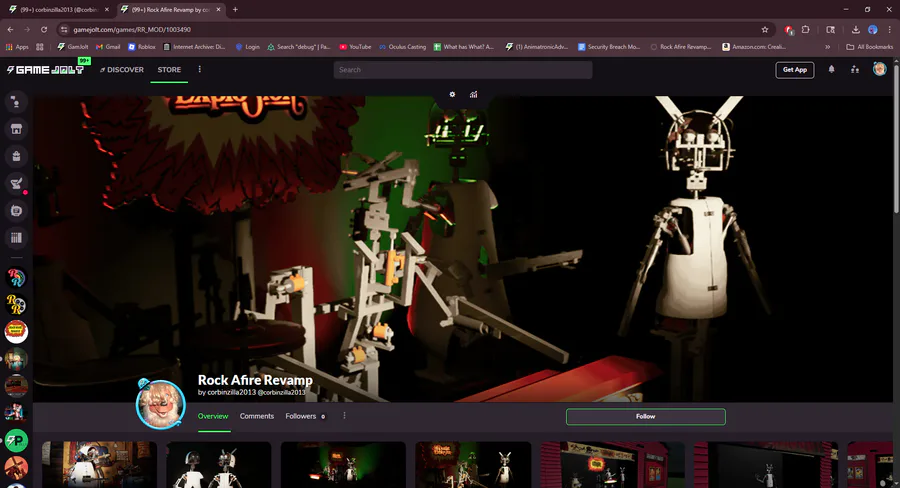Click the Rock Afire Revamp game avatar
This screenshot has height=488, width=900.
click(x=161, y=404)
